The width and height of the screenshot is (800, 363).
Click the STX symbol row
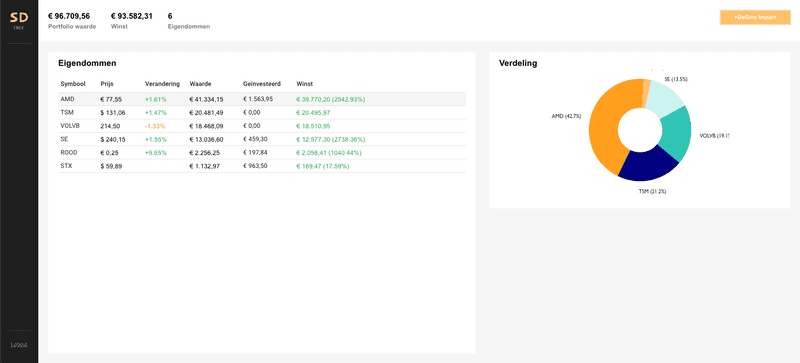coord(262,166)
